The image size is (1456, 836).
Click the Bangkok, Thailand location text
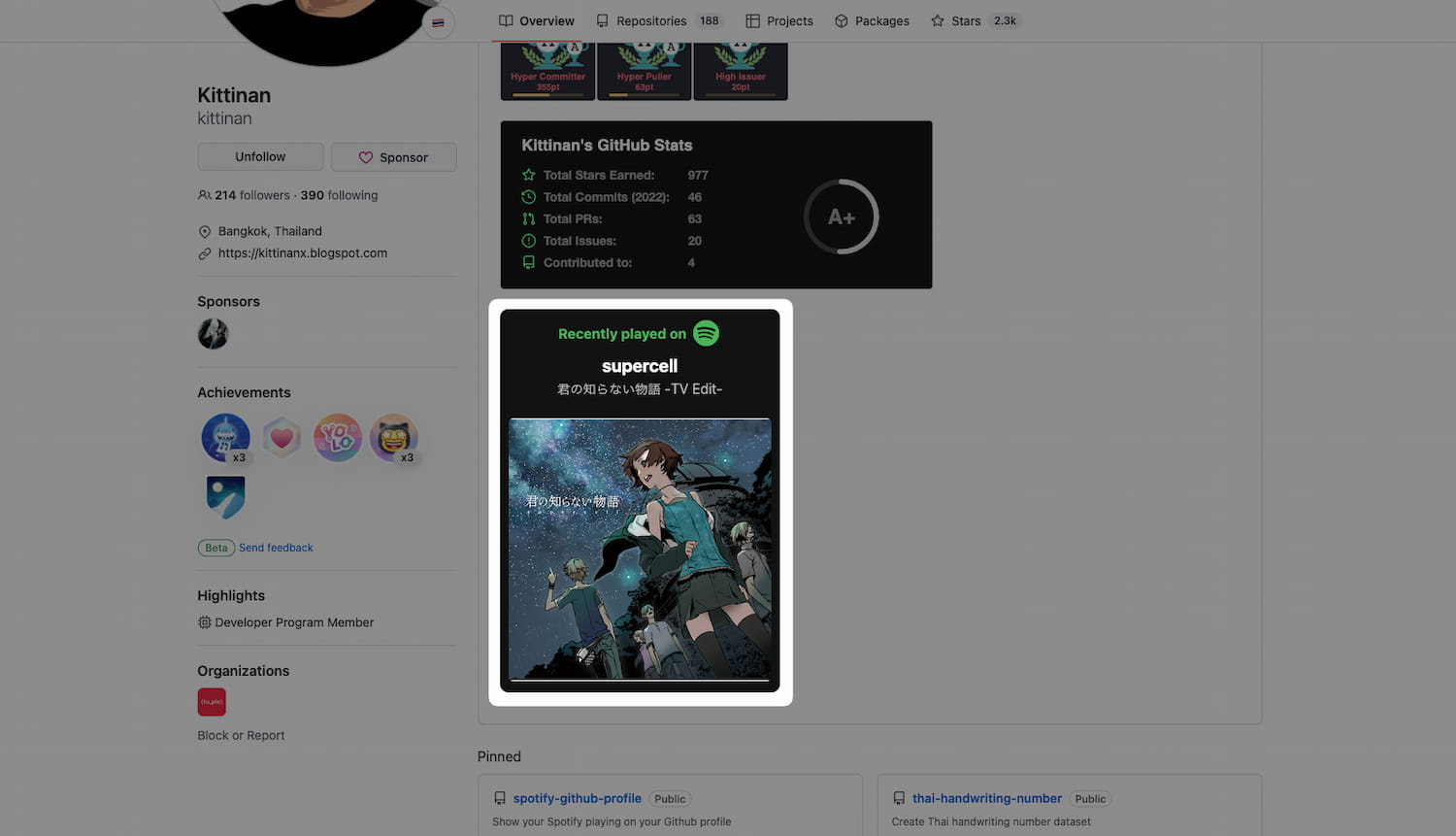click(270, 231)
